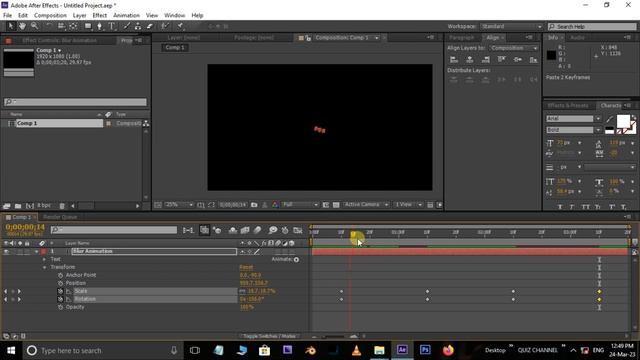Screen dimensions: 640x360
Task: Click align layers right icon
Action: pyautogui.click(x=486, y=60)
